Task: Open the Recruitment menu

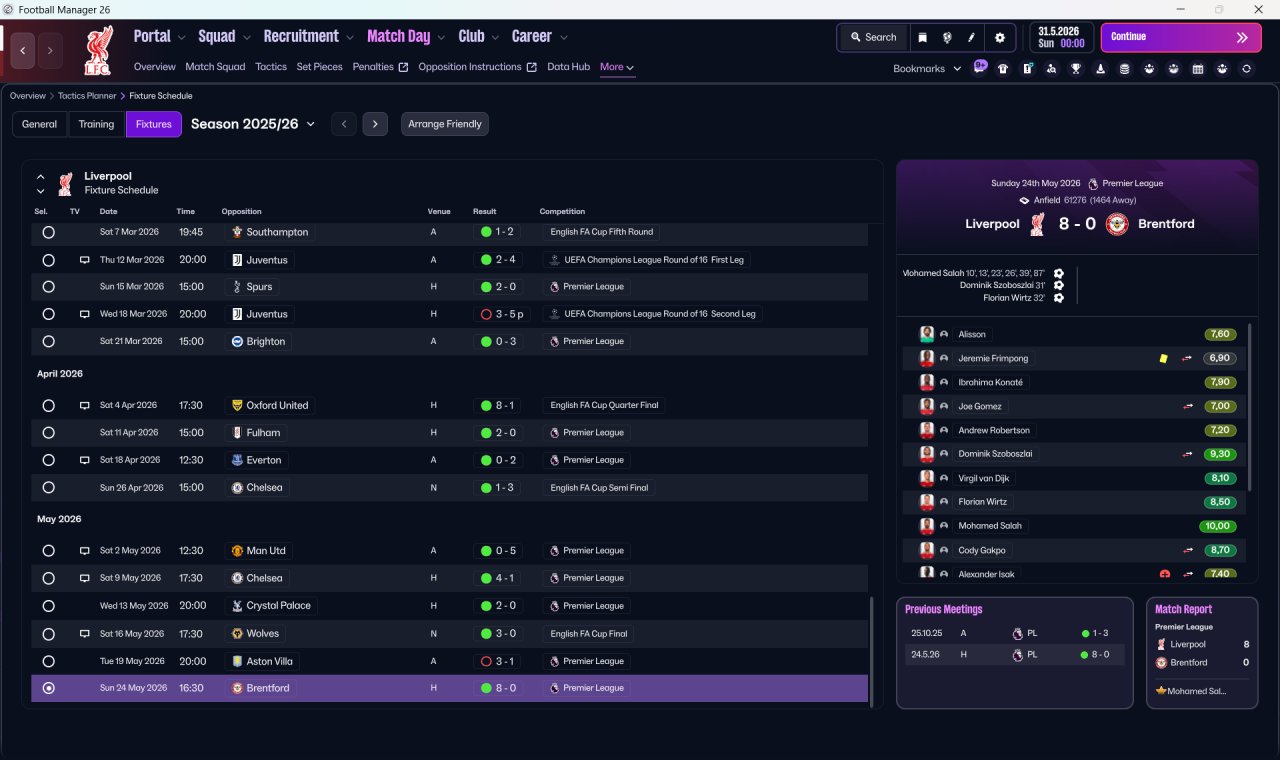Action: [x=308, y=37]
